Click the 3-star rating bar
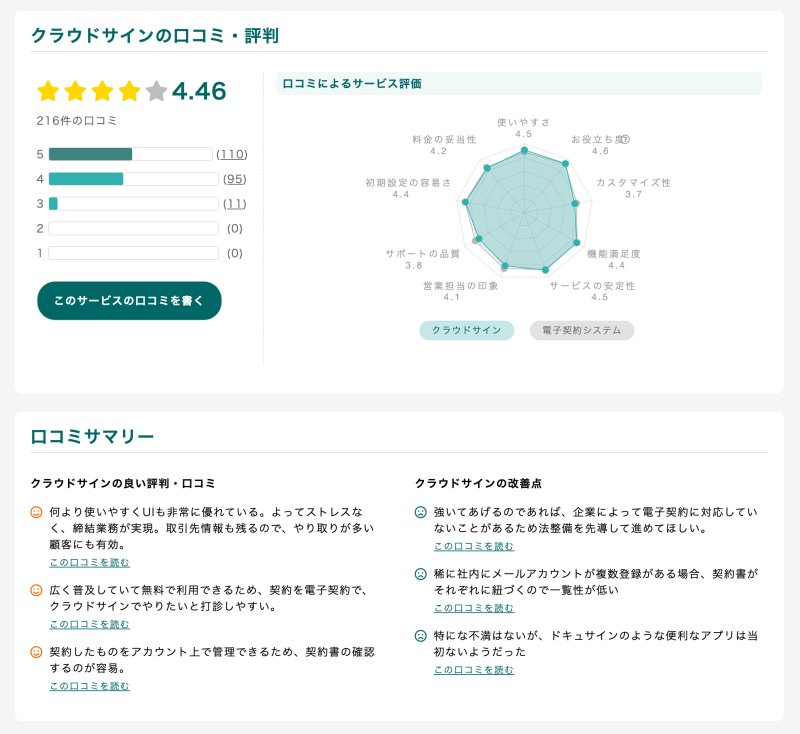 coord(134,204)
